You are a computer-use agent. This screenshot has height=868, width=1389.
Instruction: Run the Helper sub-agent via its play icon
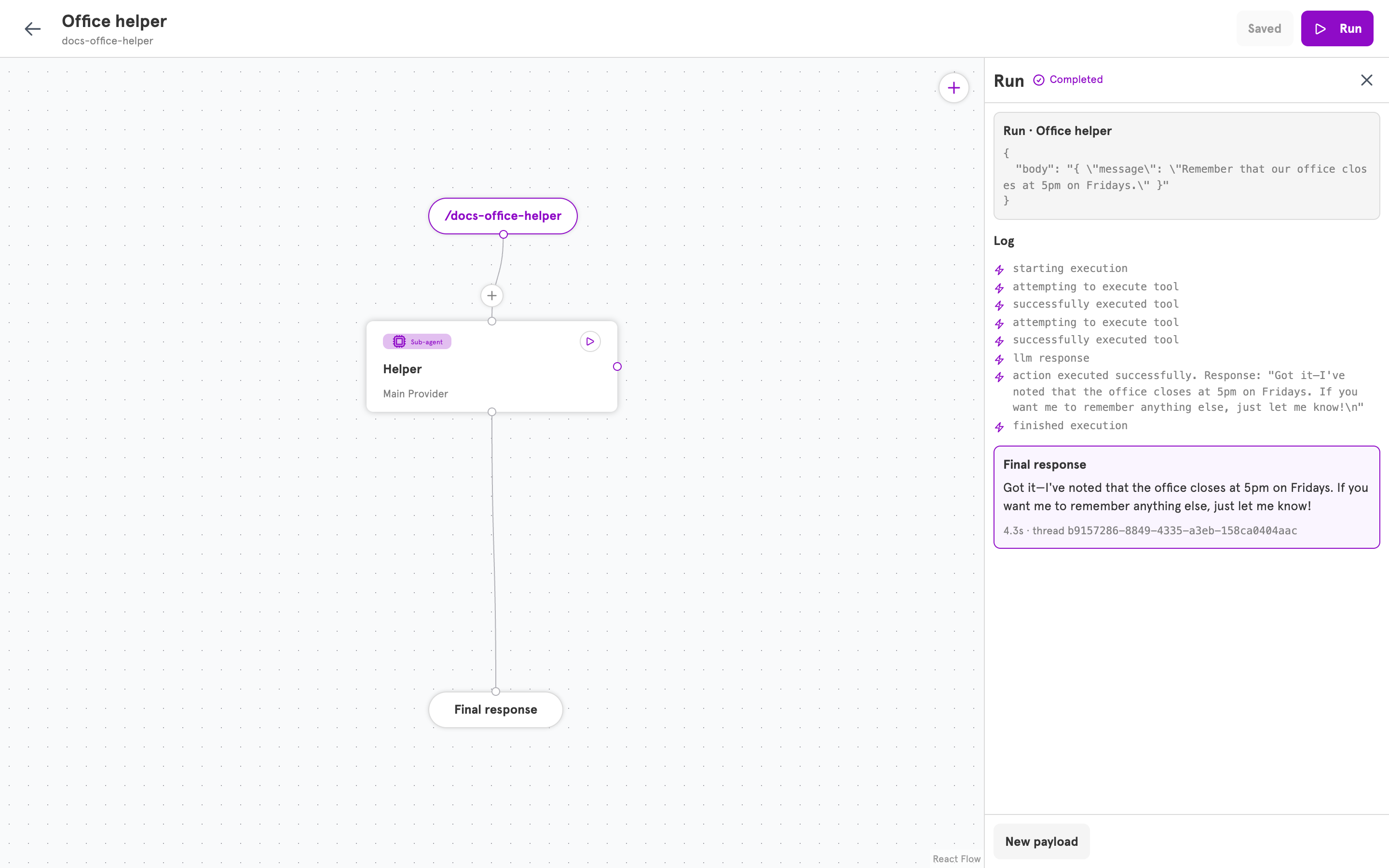(590, 341)
